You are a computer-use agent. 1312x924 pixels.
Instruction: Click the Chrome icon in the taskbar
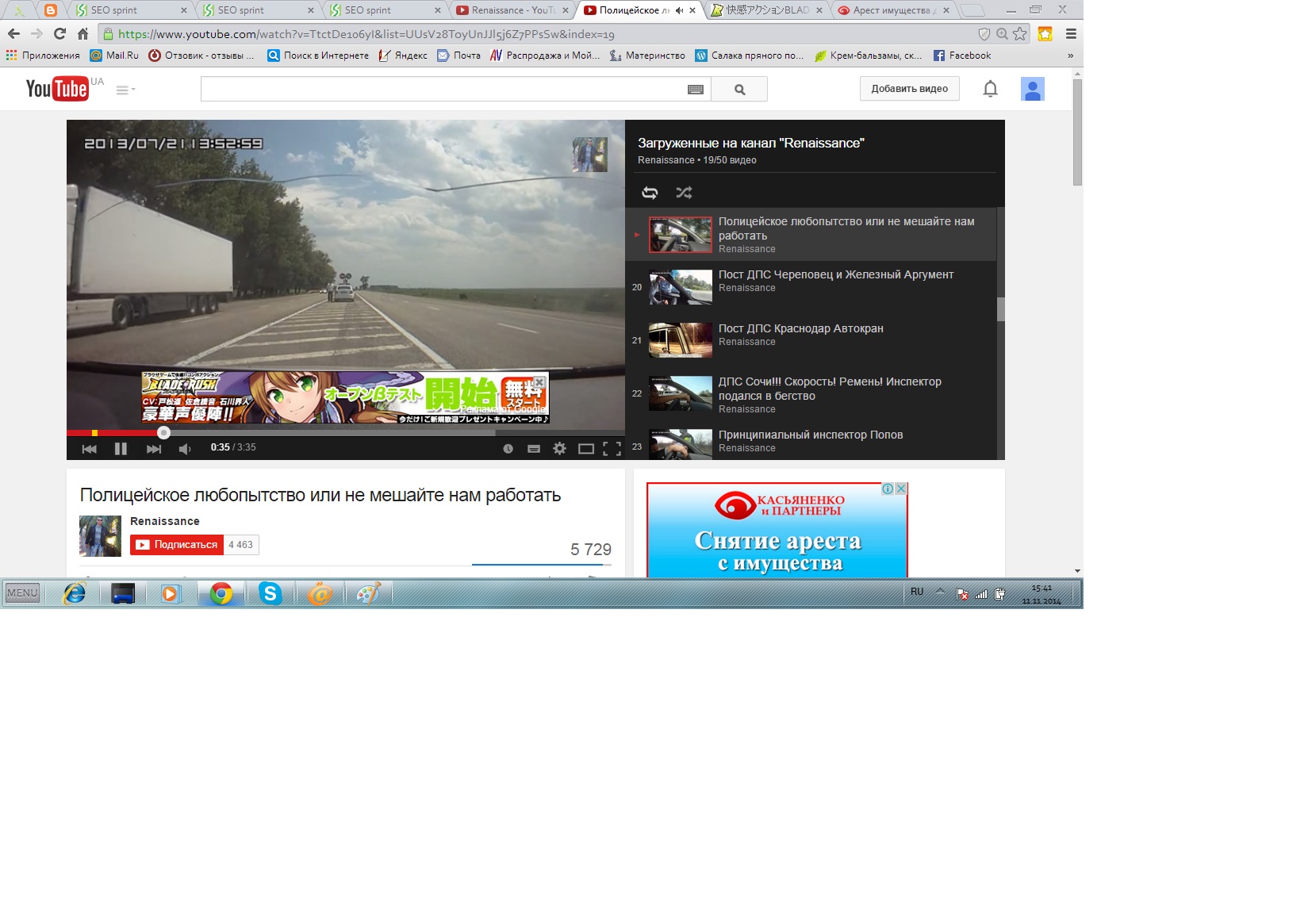[221, 593]
